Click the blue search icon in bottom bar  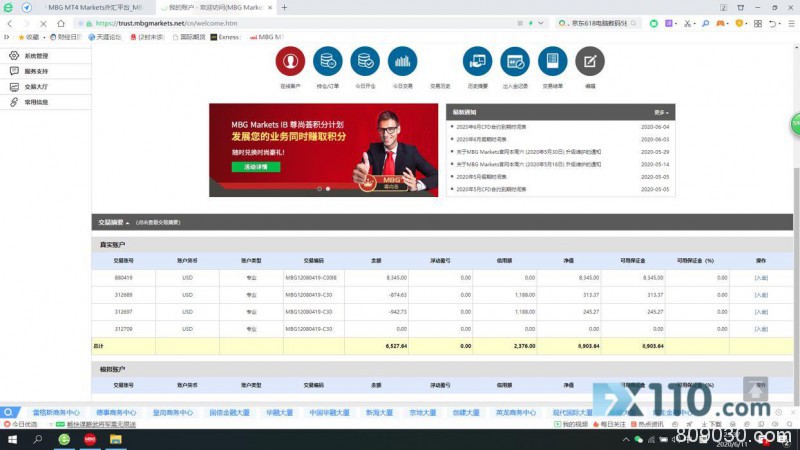(x=9, y=412)
